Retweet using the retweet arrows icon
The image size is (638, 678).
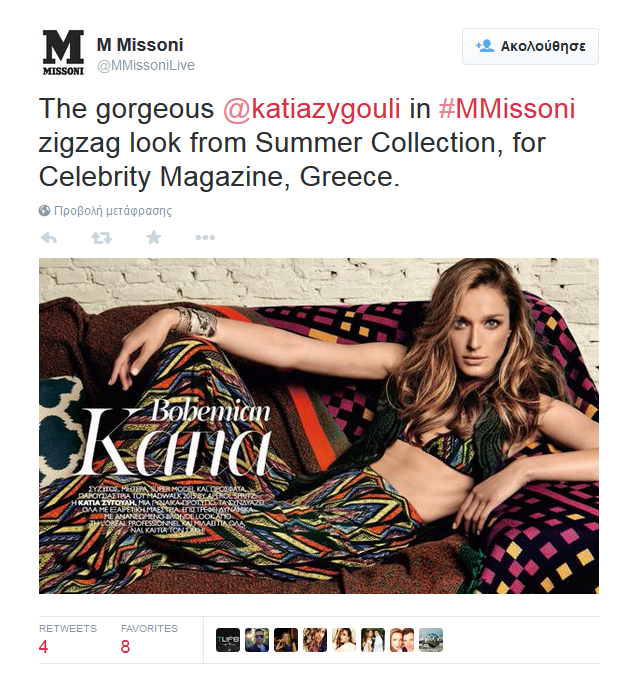102,237
